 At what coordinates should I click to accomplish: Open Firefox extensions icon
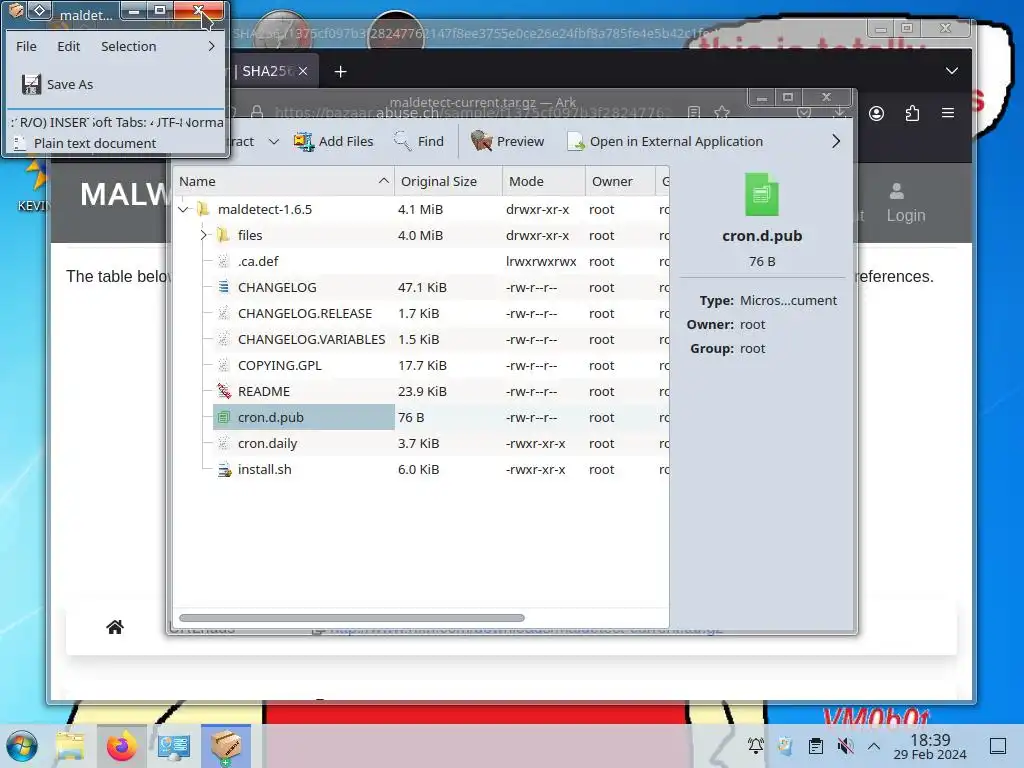[912, 114]
